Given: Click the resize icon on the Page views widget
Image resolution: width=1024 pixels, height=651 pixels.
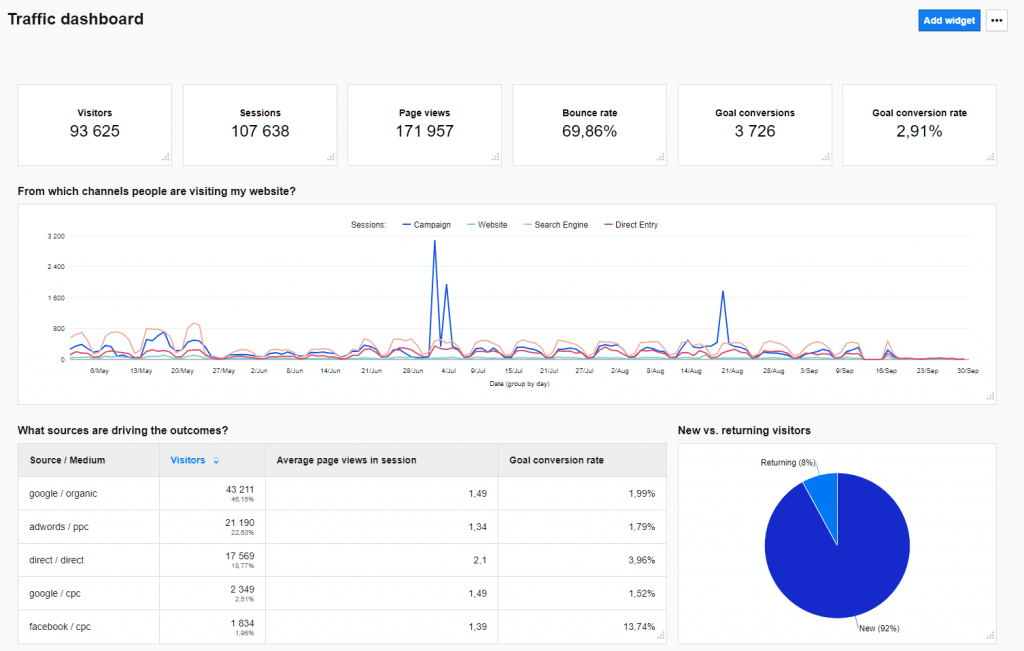Looking at the screenshot, I should point(494,158).
